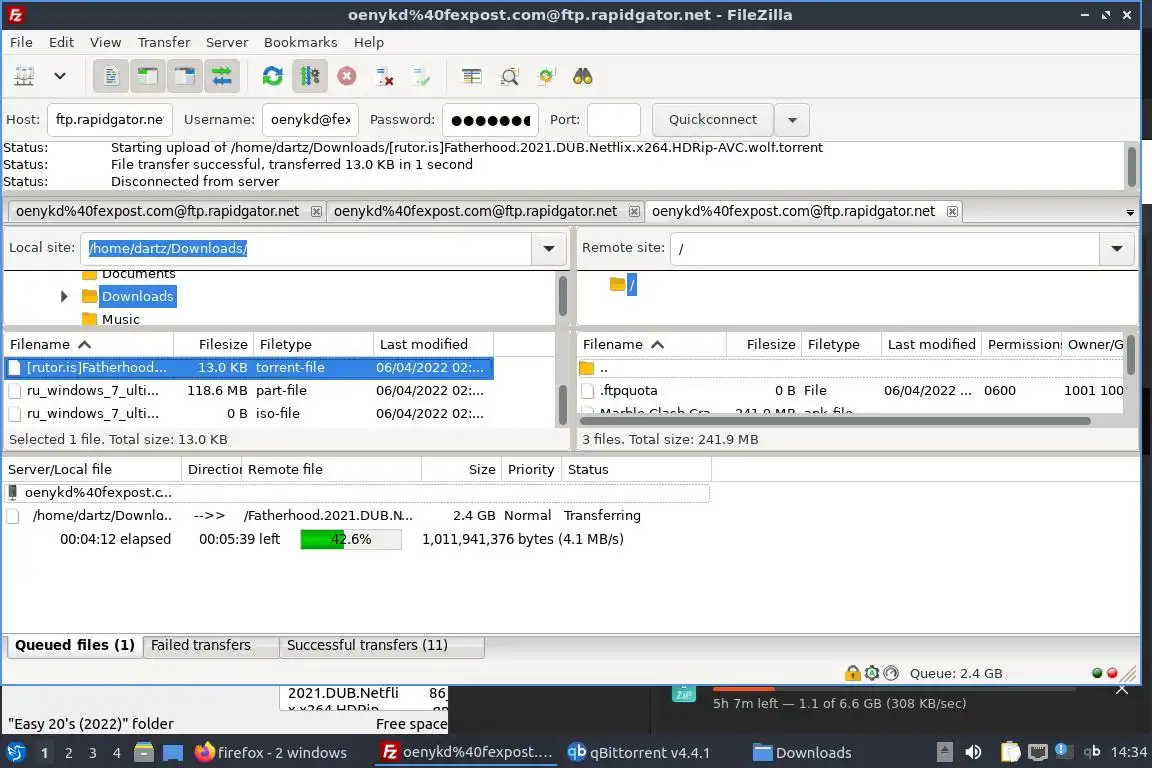1152x768 pixels.
Task: Select the 0 B ru_windows_7 iso-file
Action: 248,413
